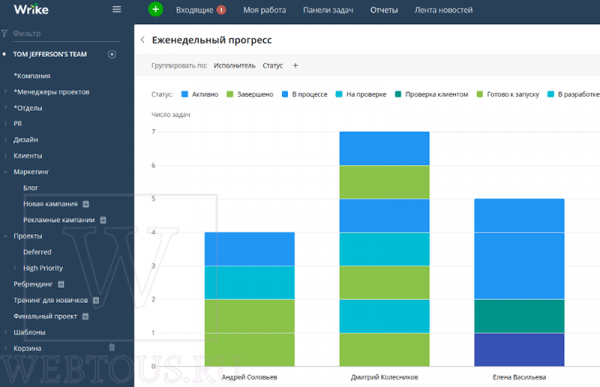This screenshot has width=600, height=387.
Task: Expand the High Priority folder
Action: tap(15, 268)
